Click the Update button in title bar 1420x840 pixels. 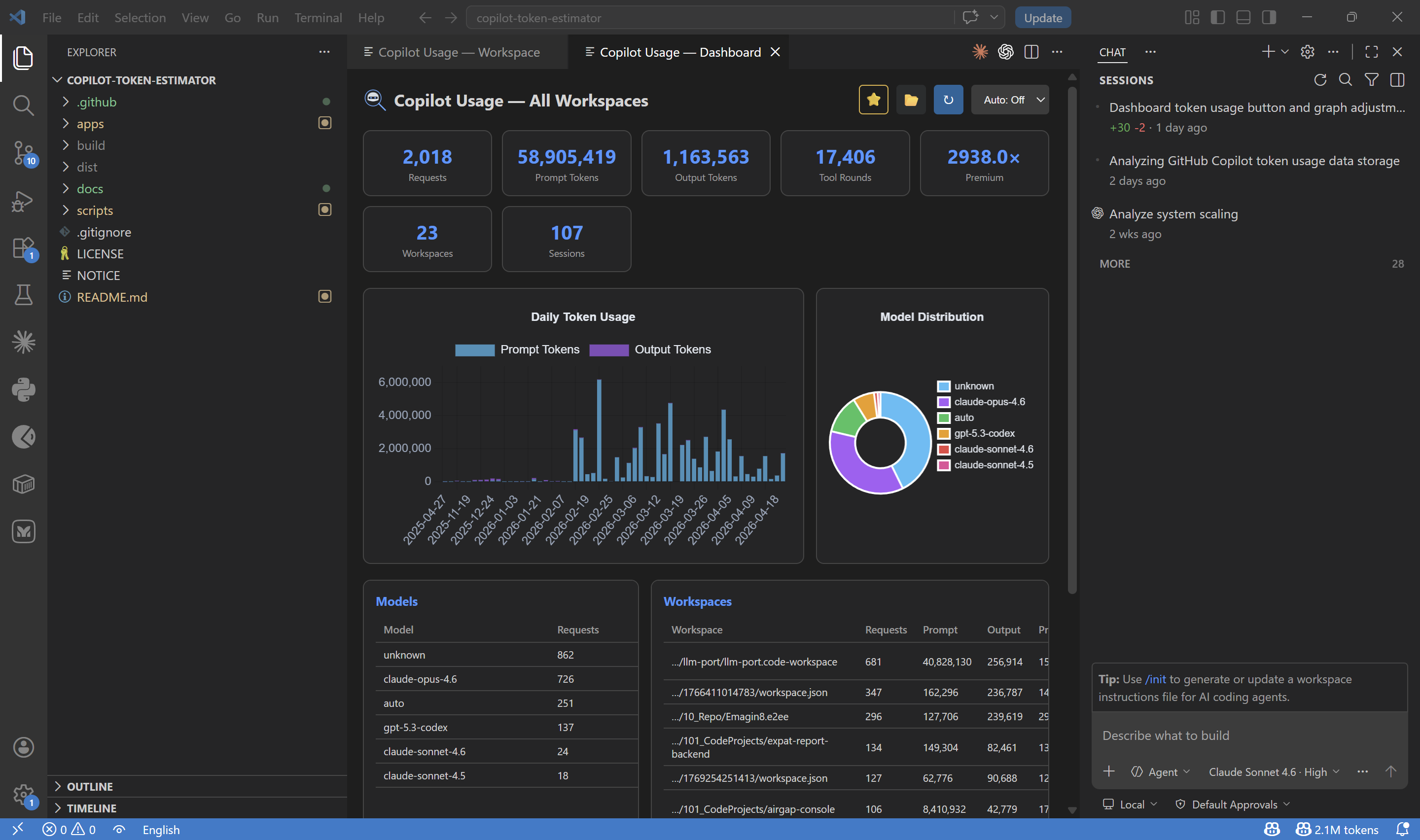[1042, 18]
